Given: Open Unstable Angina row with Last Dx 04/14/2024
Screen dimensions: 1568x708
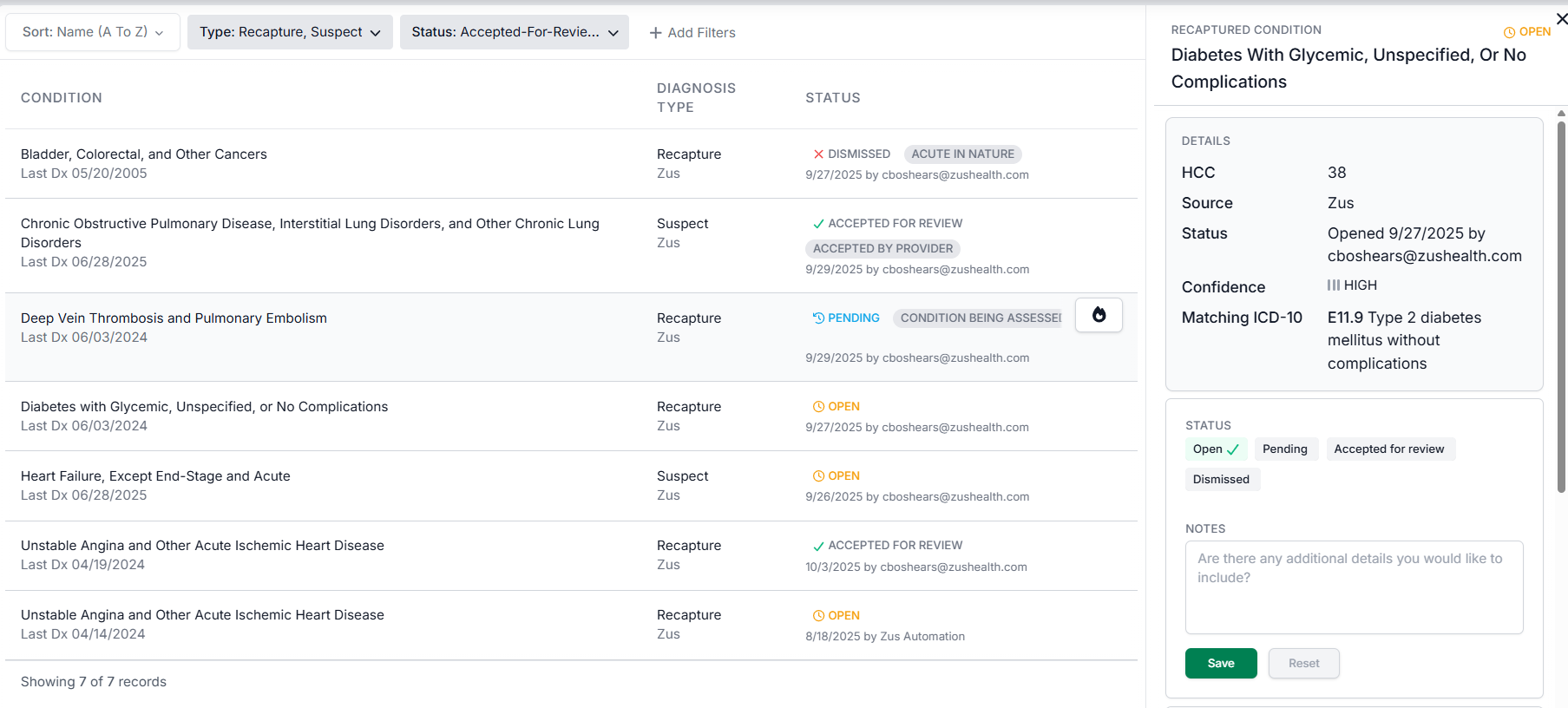Looking at the screenshot, I should pyautogui.click(x=571, y=626).
